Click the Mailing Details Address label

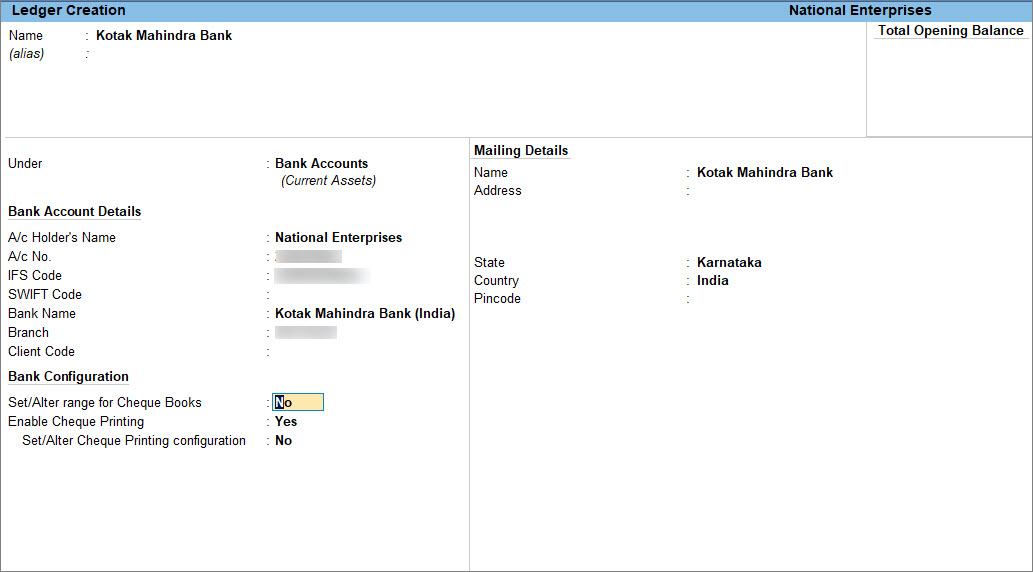(497, 190)
